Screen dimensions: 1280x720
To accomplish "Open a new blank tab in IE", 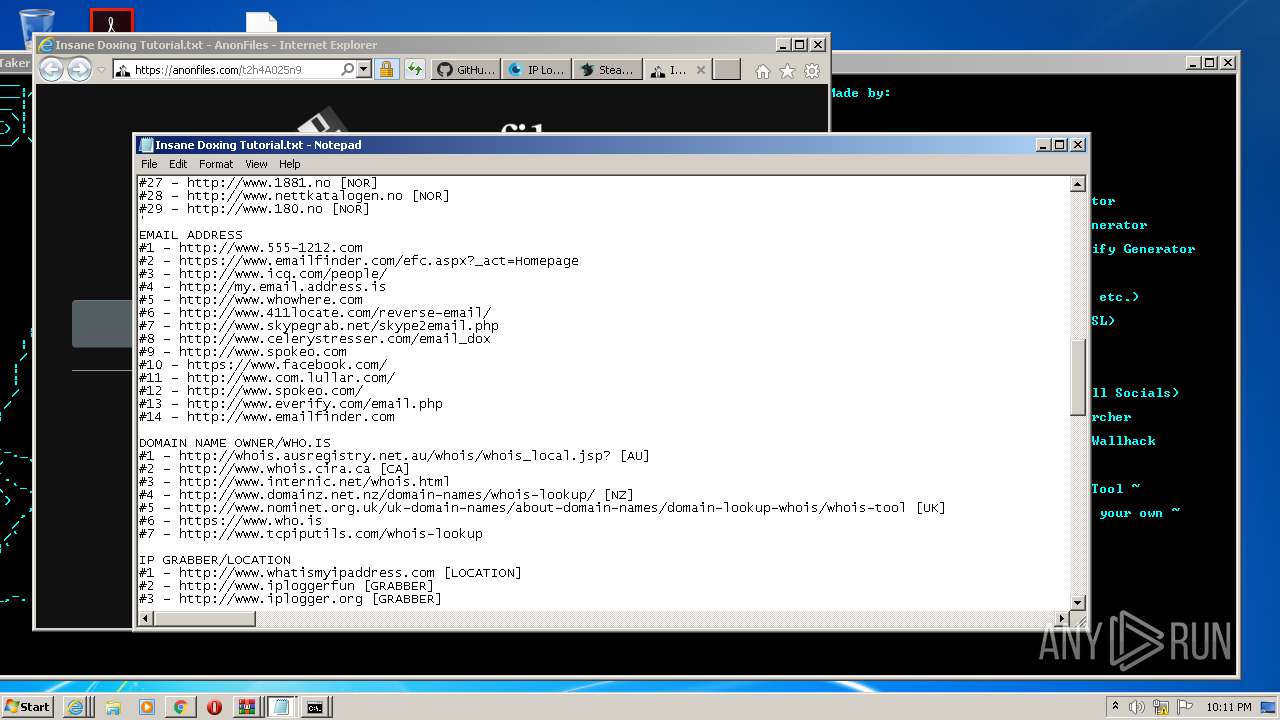I will coord(727,70).
